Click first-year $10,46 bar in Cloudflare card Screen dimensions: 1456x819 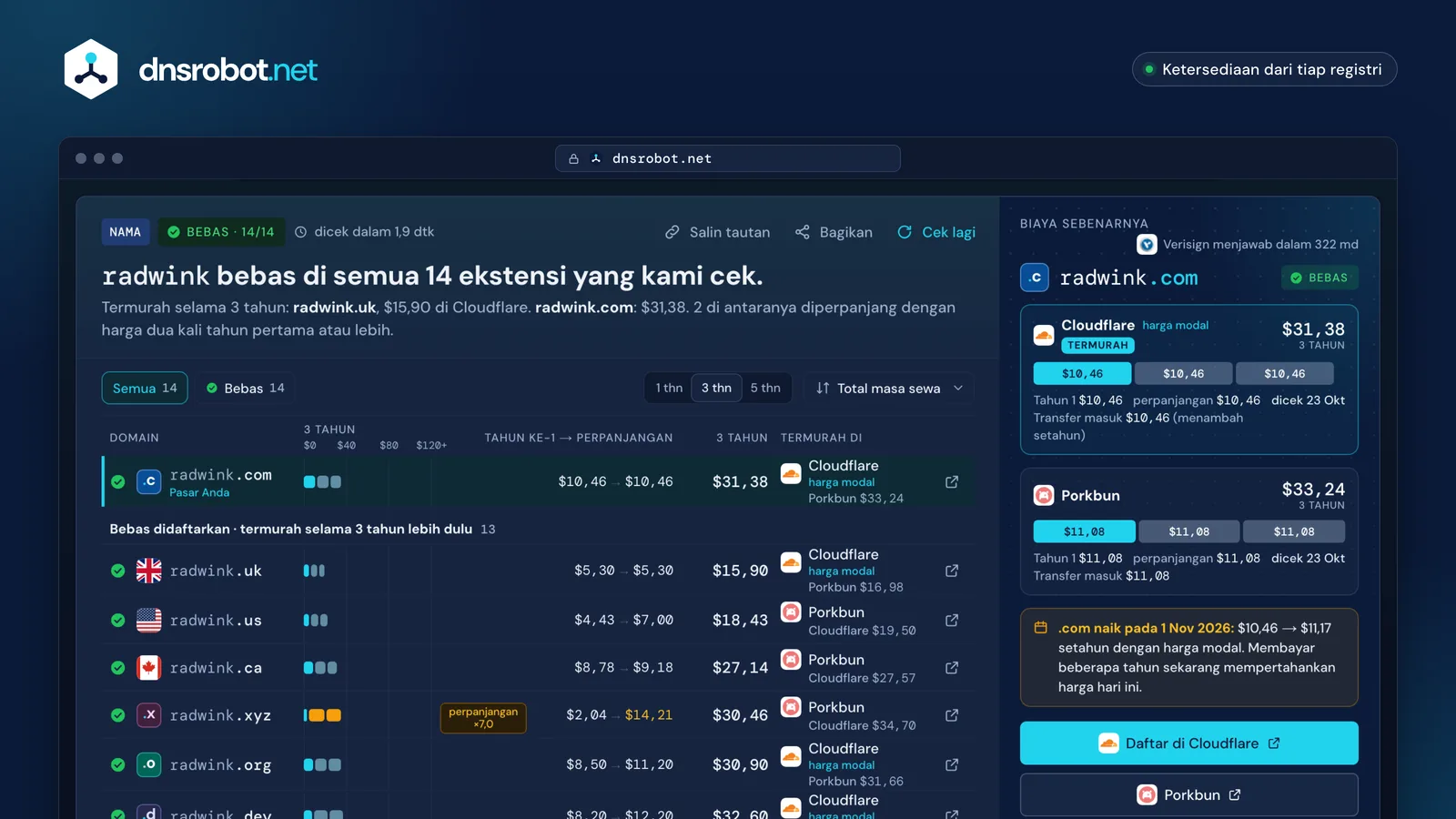tap(1082, 374)
